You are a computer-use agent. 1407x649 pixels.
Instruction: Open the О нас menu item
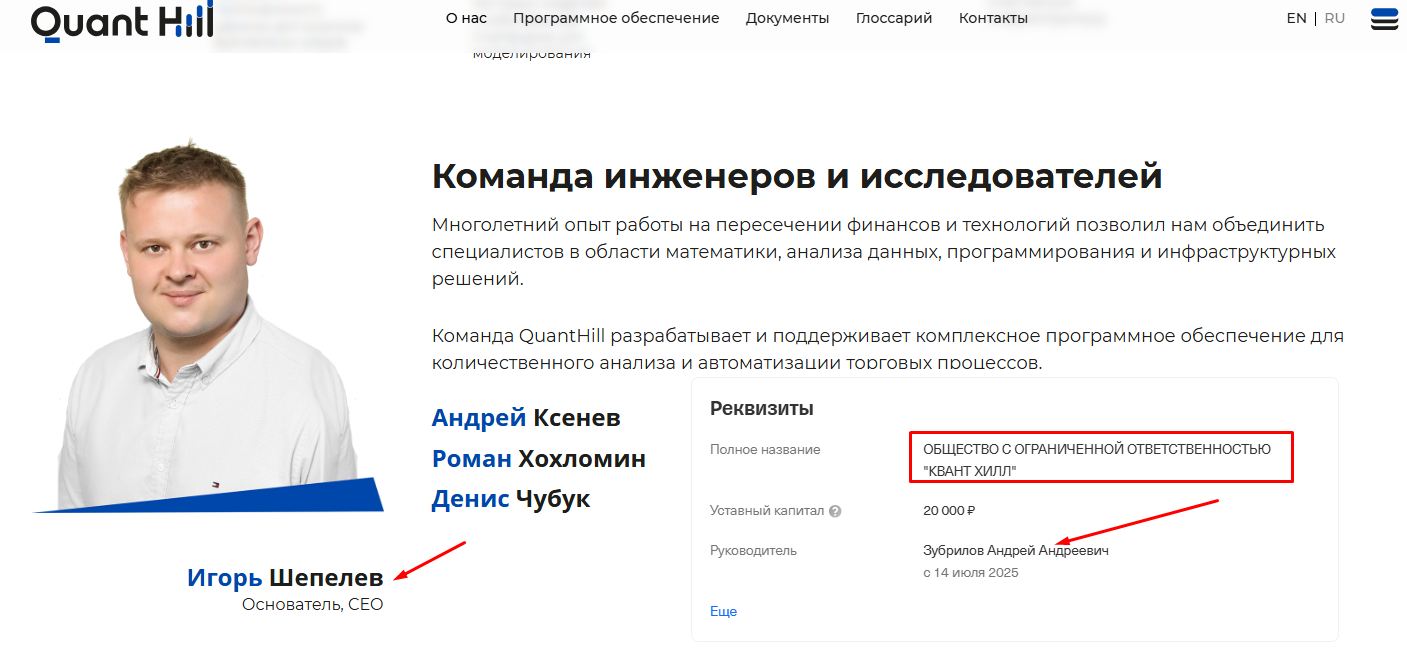(466, 18)
